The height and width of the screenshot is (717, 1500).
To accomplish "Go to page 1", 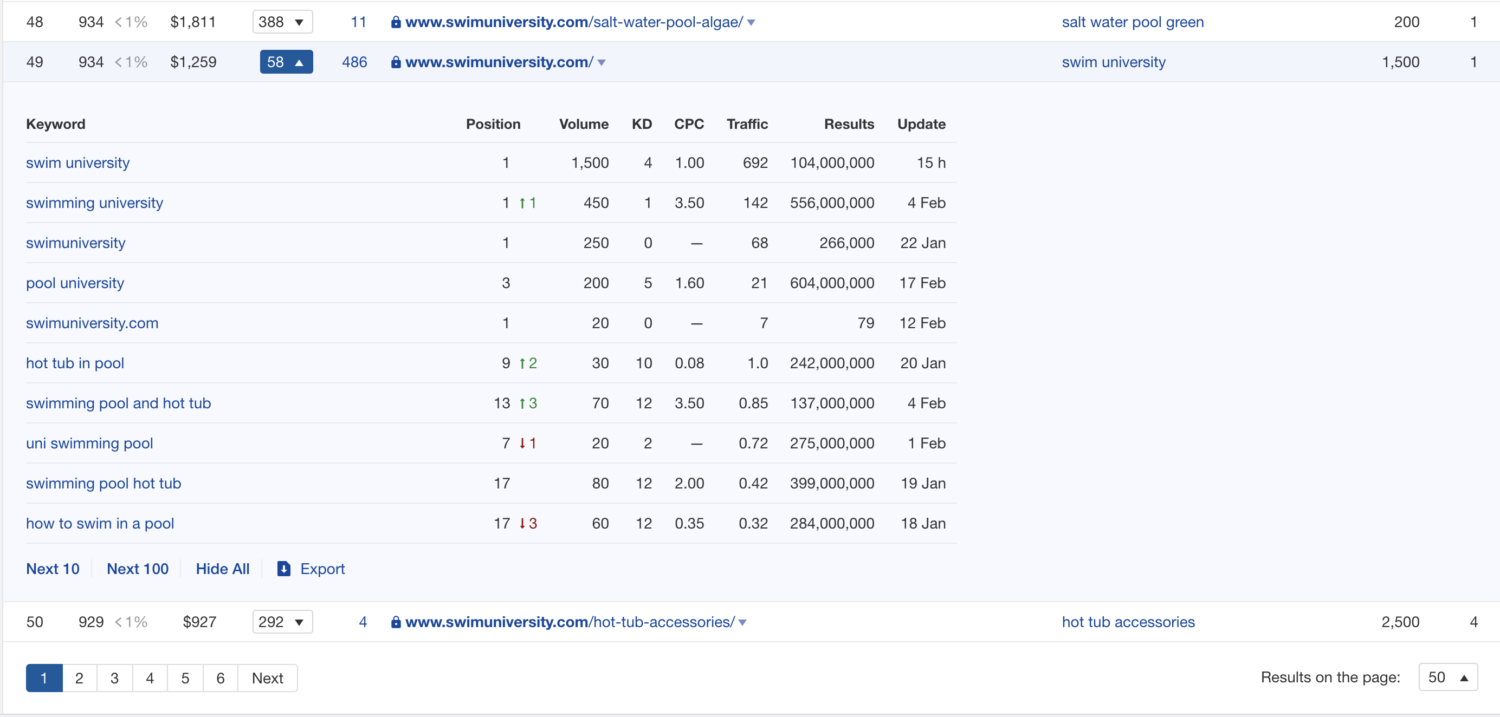I will tap(44, 678).
